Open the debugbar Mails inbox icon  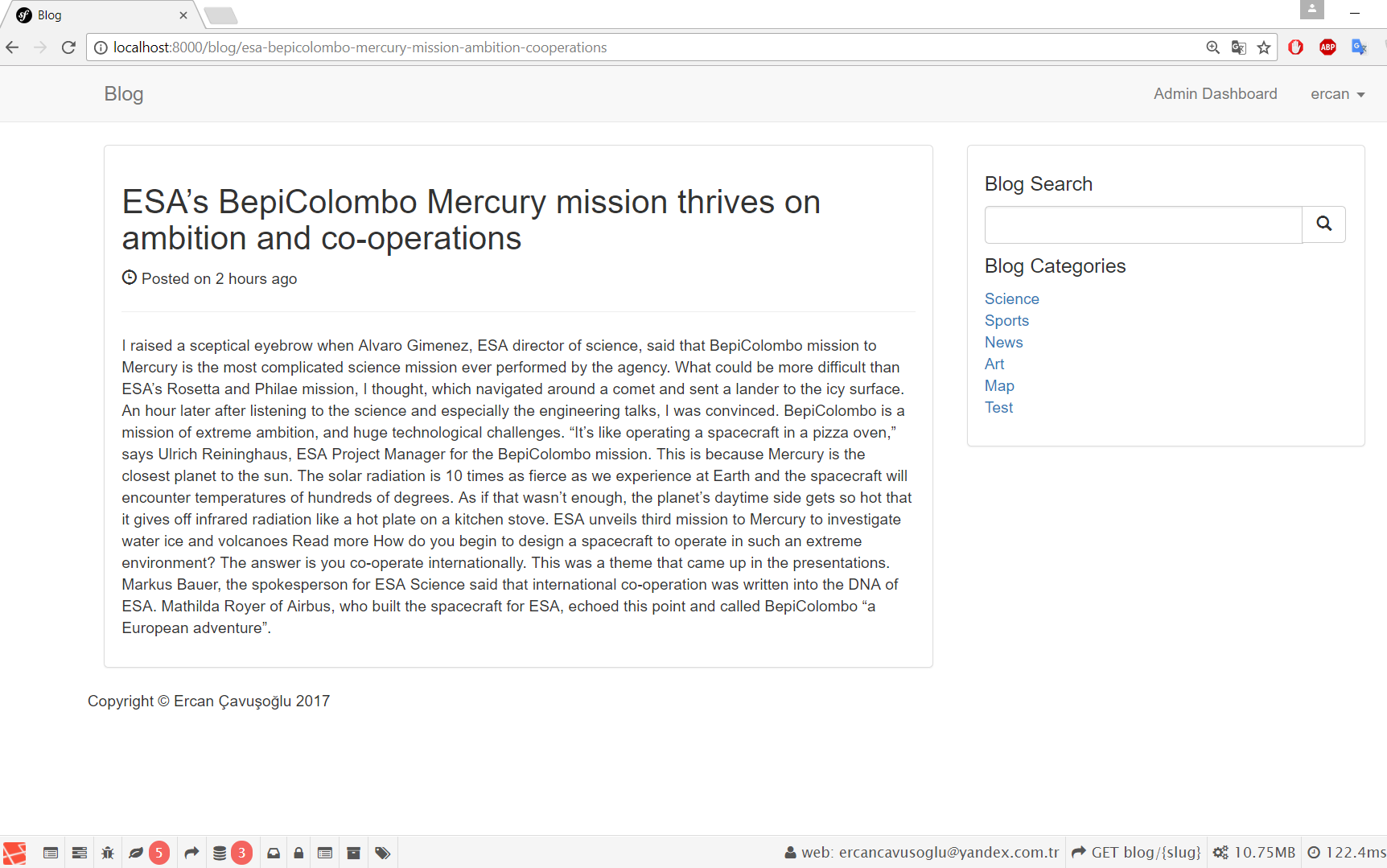click(274, 853)
